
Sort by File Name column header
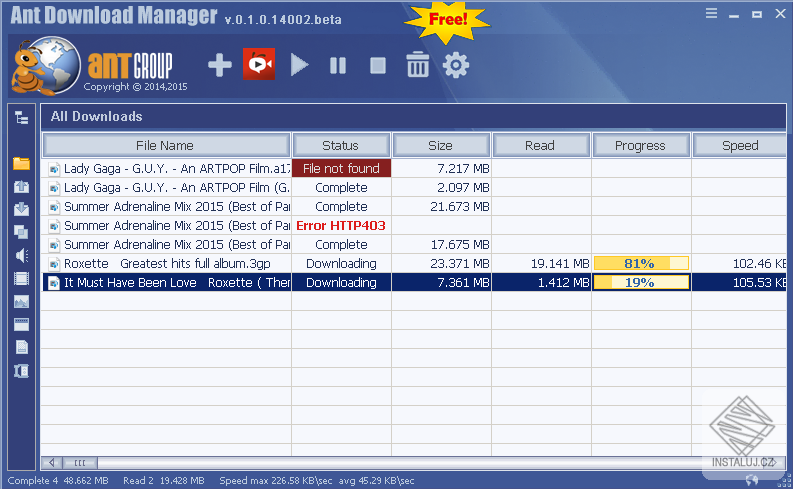[x=166, y=146]
